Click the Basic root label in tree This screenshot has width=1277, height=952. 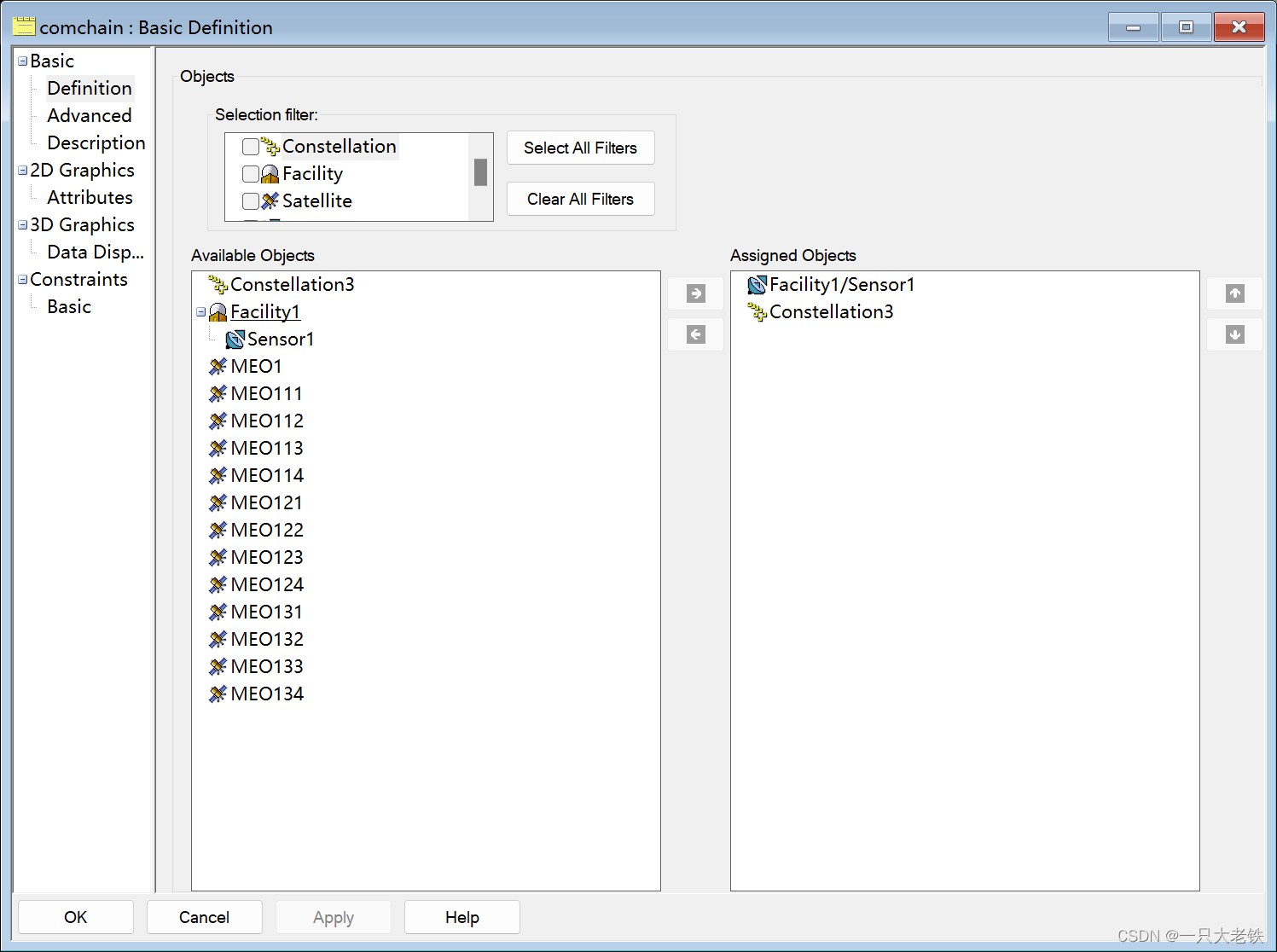pos(52,61)
